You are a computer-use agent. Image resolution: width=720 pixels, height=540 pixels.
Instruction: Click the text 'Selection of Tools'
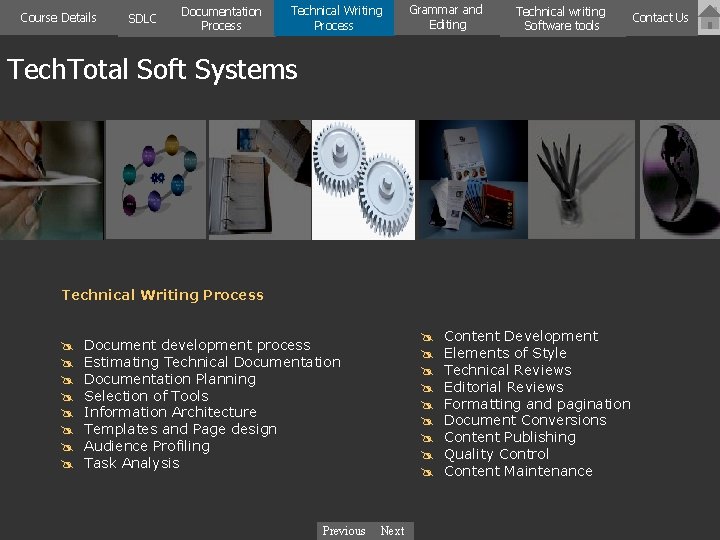click(x=146, y=396)
